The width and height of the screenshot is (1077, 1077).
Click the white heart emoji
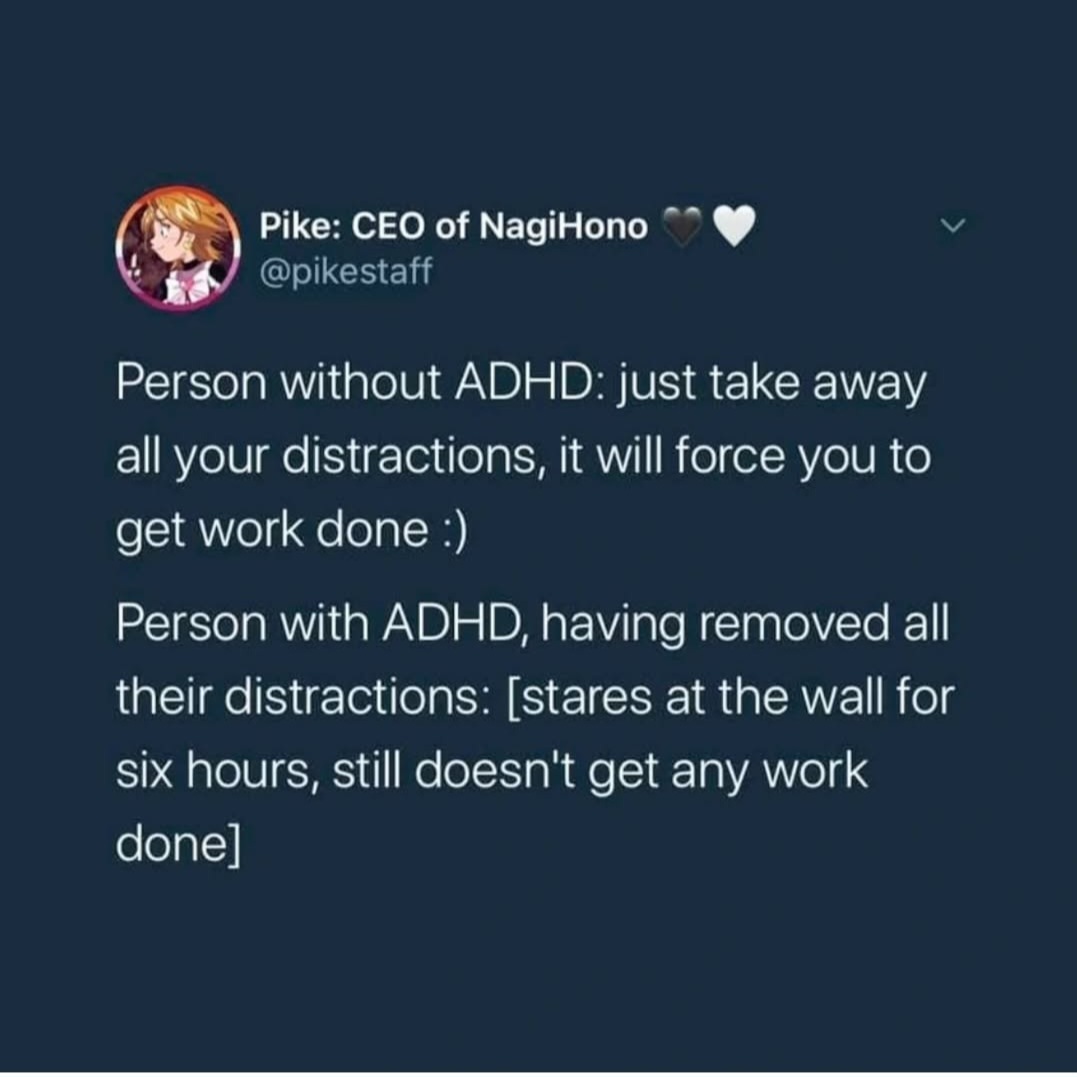tap(734, 227)
